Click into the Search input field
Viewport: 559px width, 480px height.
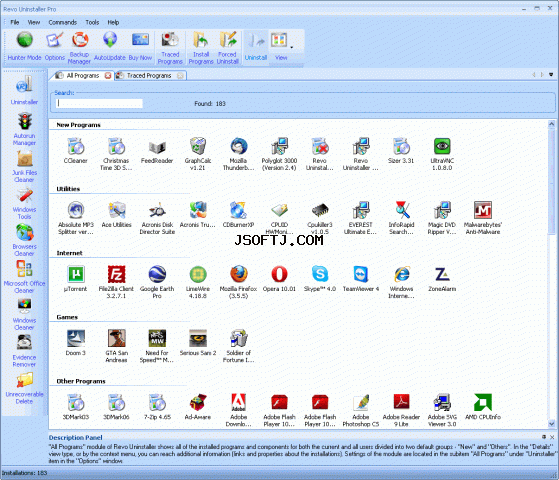[x=99, y=103]
